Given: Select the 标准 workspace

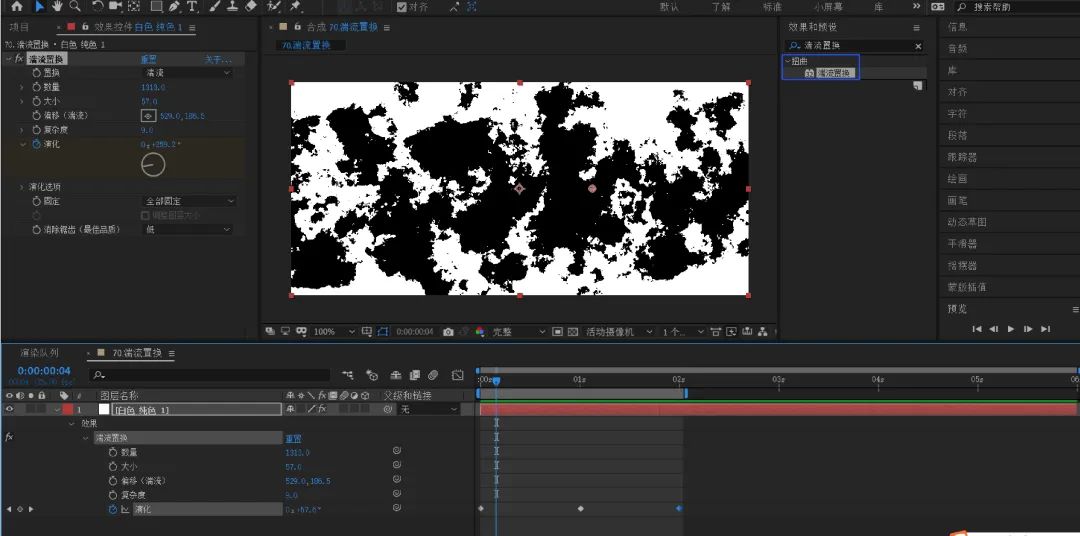Looking at the screenshot, I should [x=772, y=7].
